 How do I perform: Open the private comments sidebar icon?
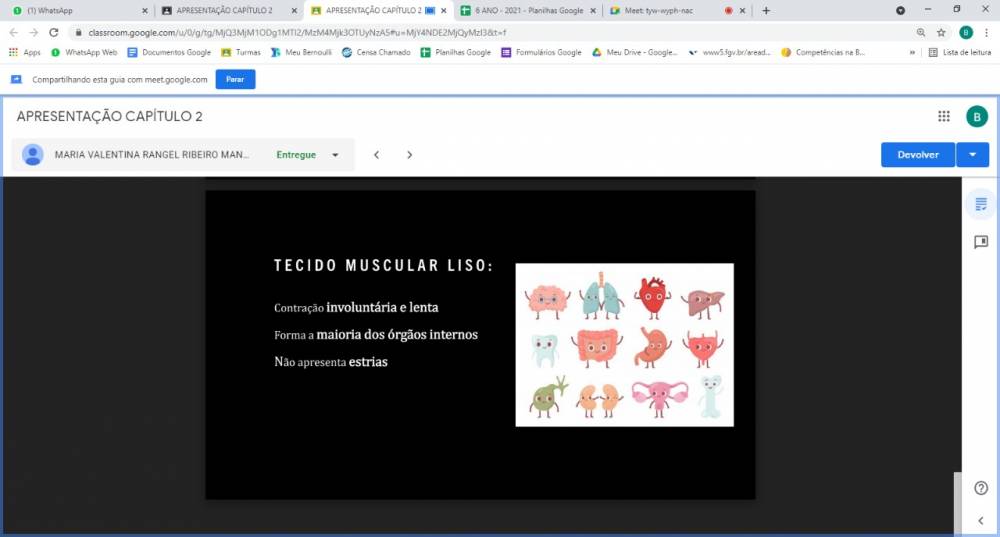tap(981, 242)
